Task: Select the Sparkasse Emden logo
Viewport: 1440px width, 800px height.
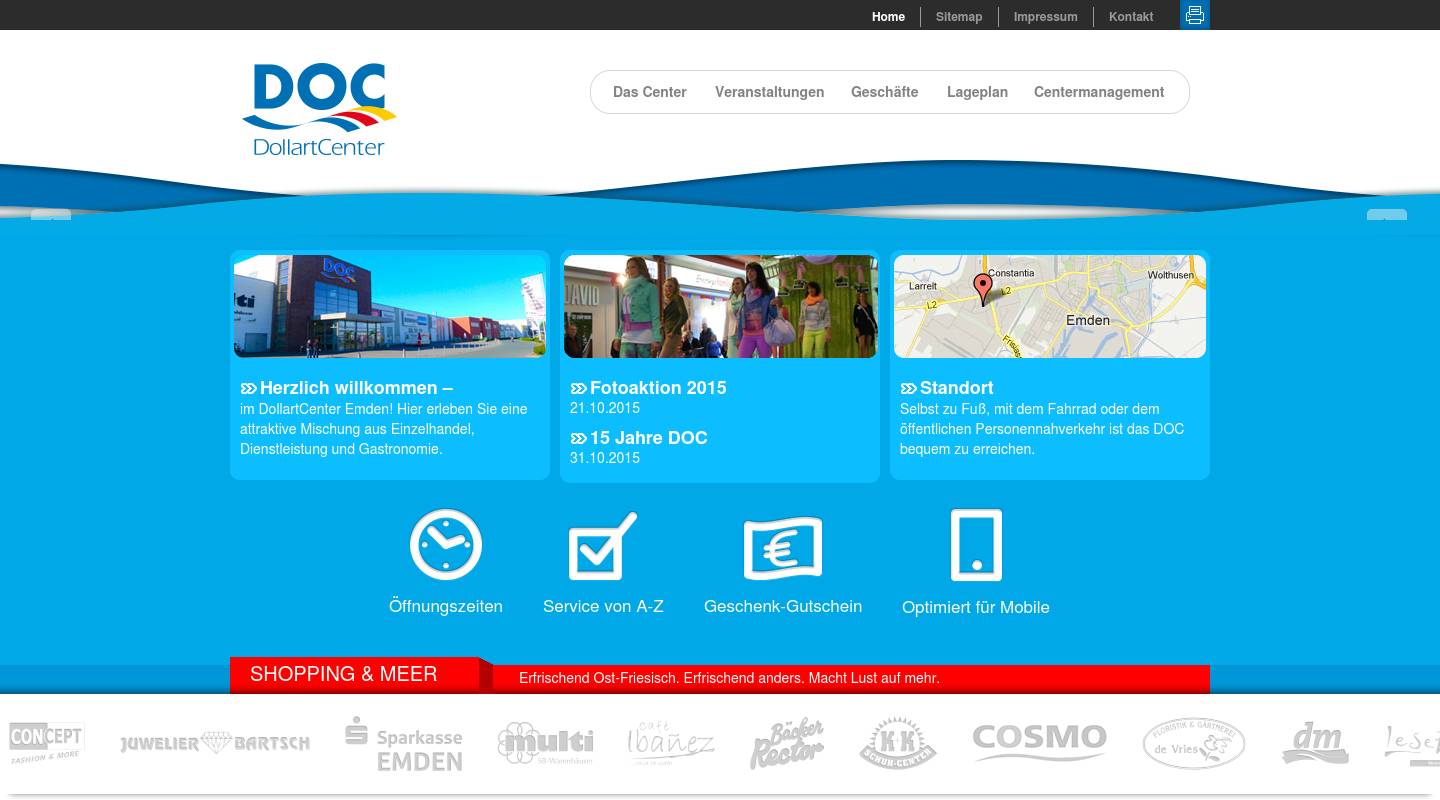Action: pyautogui.click(x=404, y=744)
